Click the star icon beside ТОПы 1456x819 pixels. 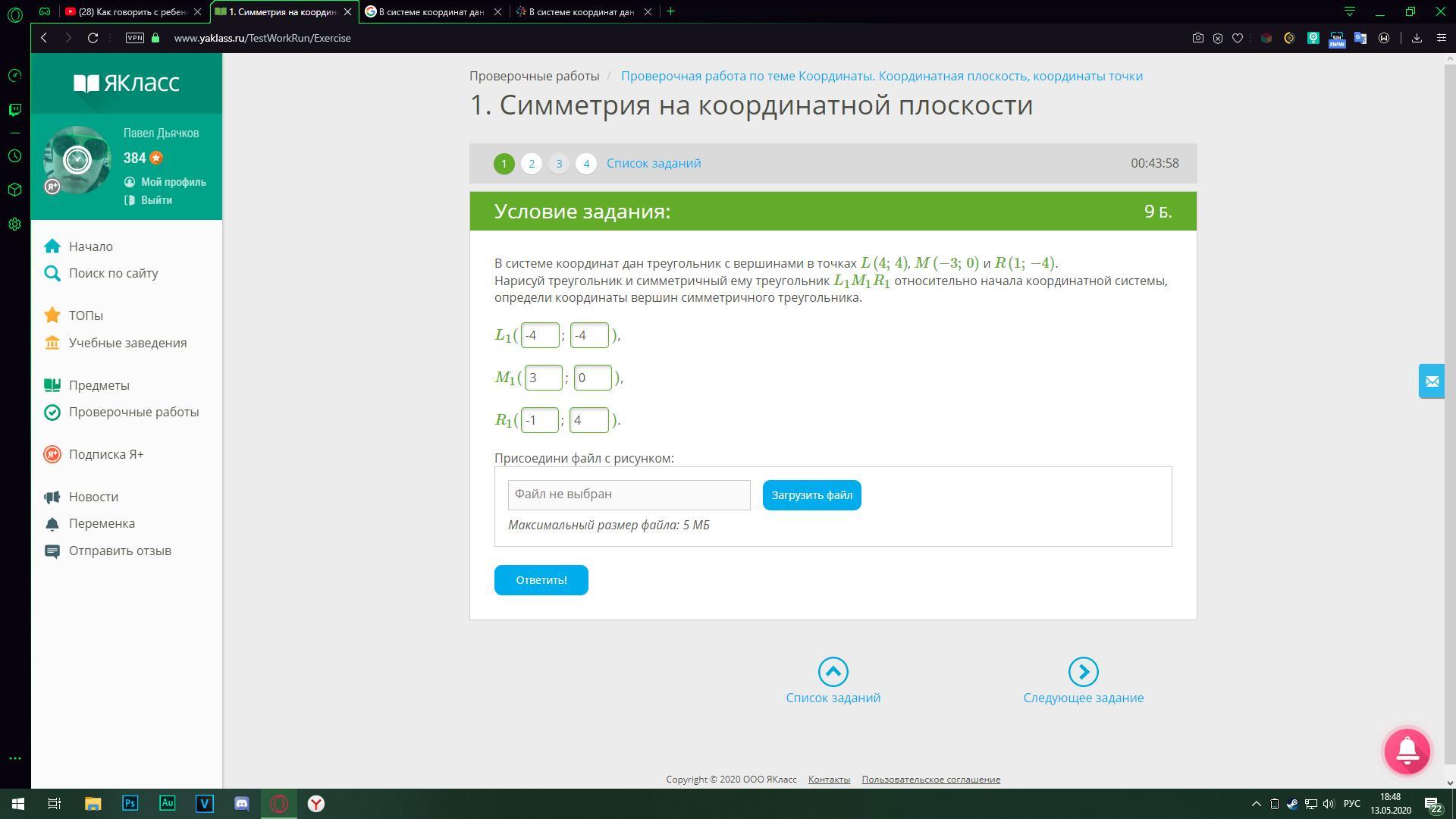[52, 315]
